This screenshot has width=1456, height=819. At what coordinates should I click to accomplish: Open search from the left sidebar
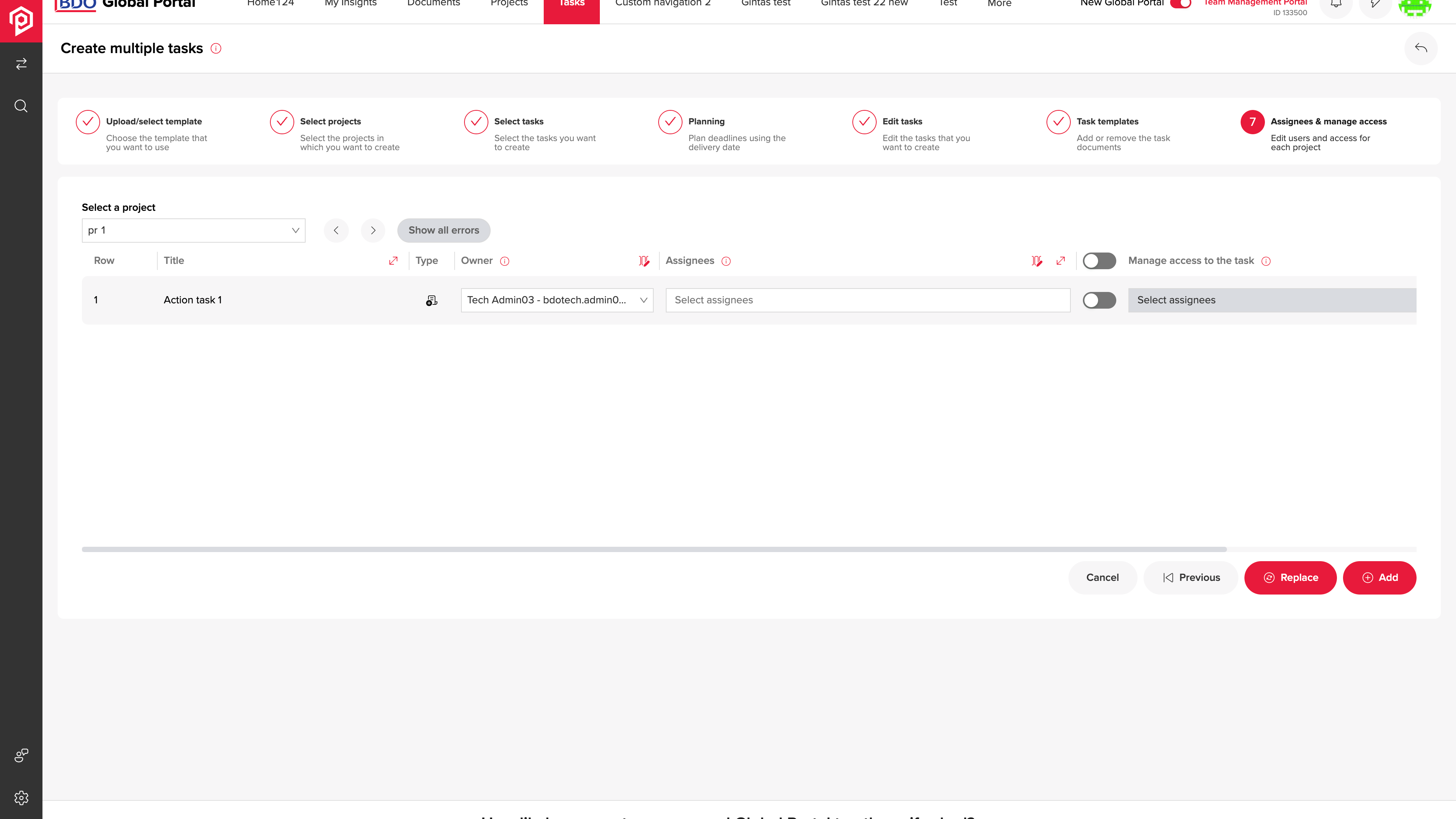(21, 106)
